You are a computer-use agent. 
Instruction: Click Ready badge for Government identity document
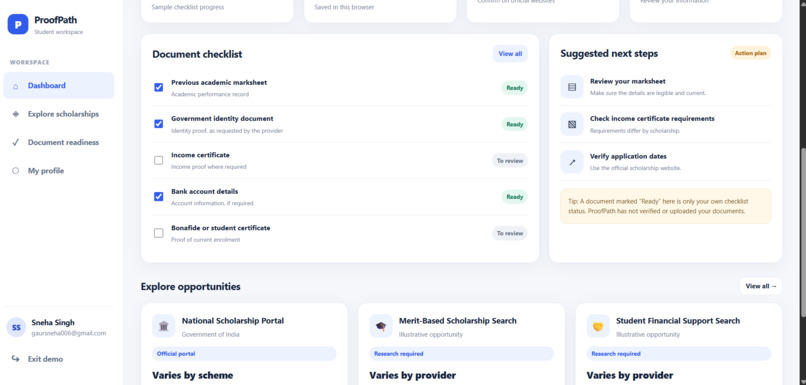click(515, 124)
